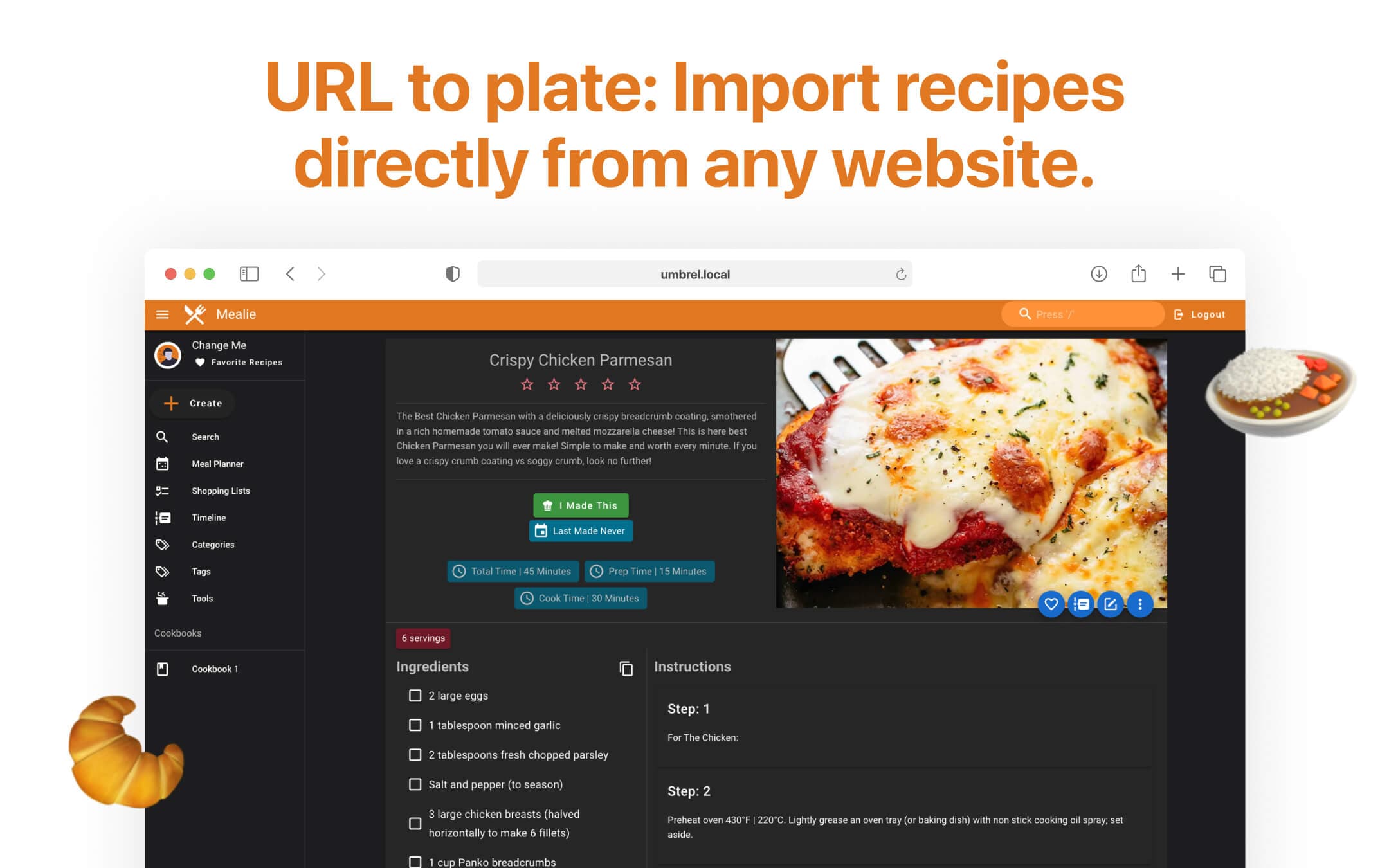This screenshot has width=1389, height=868.
Task: Expand the sidebar hamburger menu button
Action: pos(163,314)
